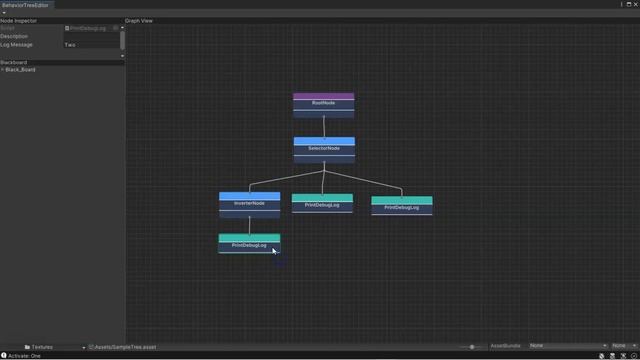This screenshot has width=640, height=360.
Task: Click the Node Inspector scrollbar down arrow
Action: [122, 56]
